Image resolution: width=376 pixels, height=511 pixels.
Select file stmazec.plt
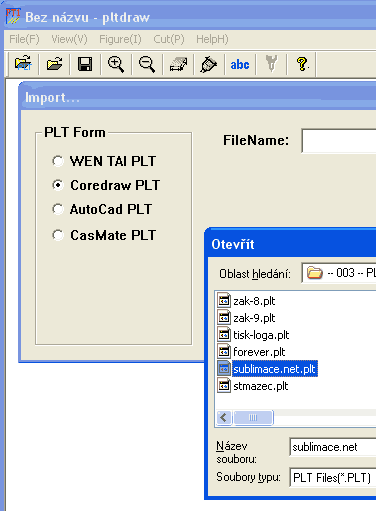tap(261, 386)
